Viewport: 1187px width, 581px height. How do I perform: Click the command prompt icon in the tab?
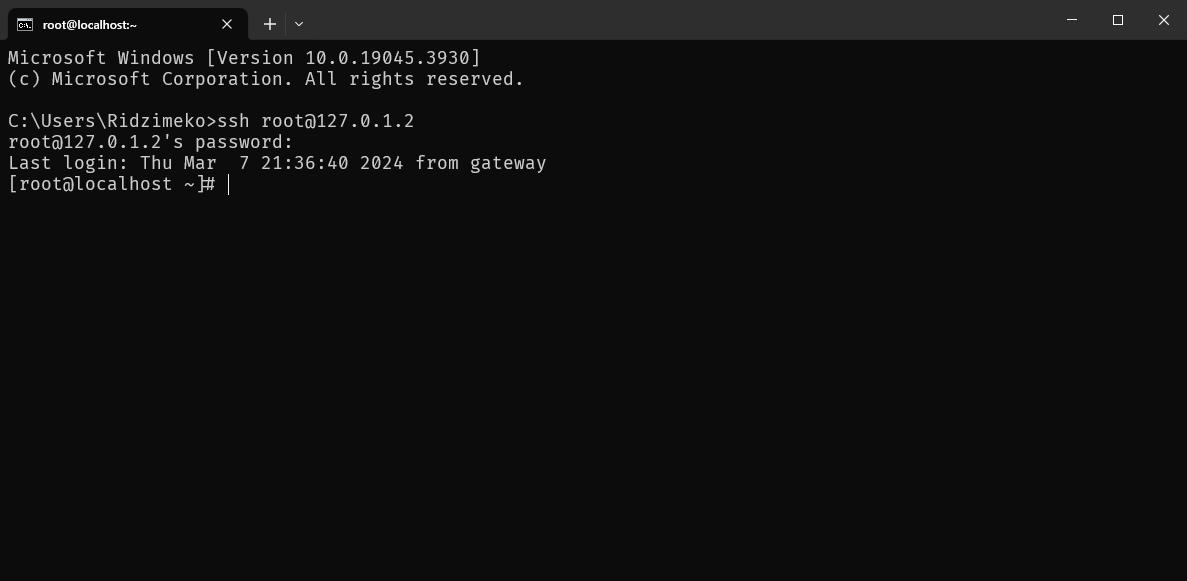click(x=25, y=24)
